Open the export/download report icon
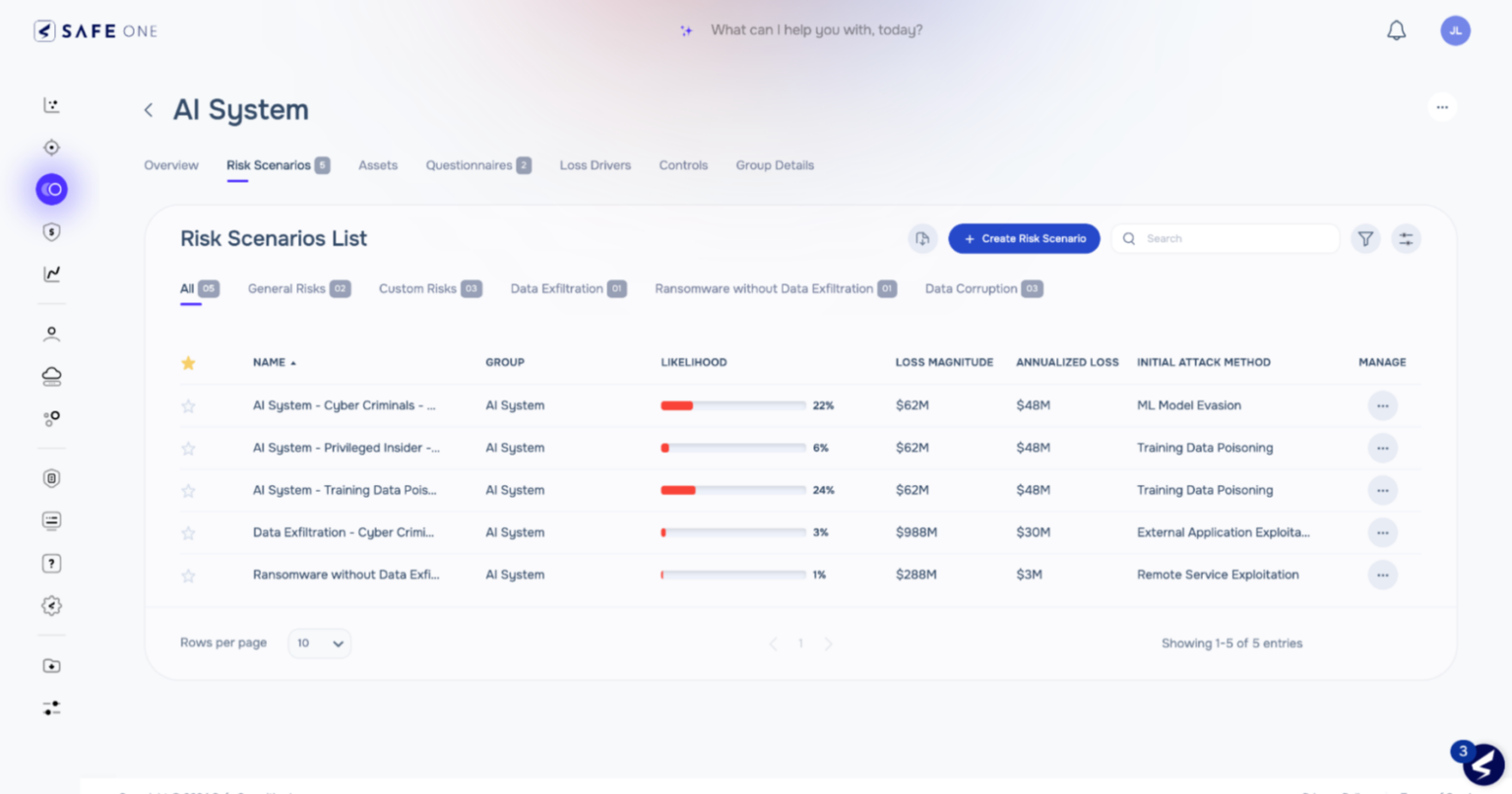Screen dimensions: 1512x794 pos(922,238)
